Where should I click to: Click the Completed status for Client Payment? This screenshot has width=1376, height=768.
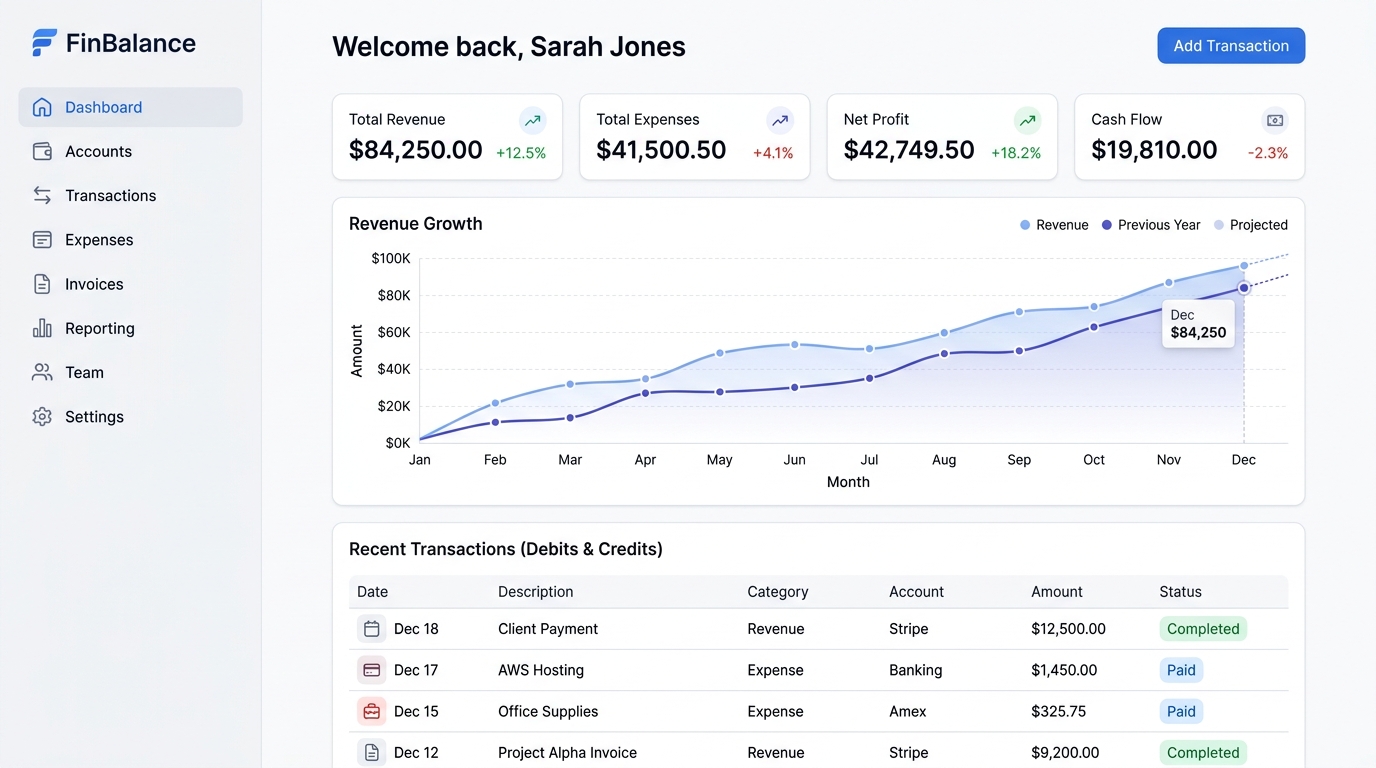coord(1203,629)
